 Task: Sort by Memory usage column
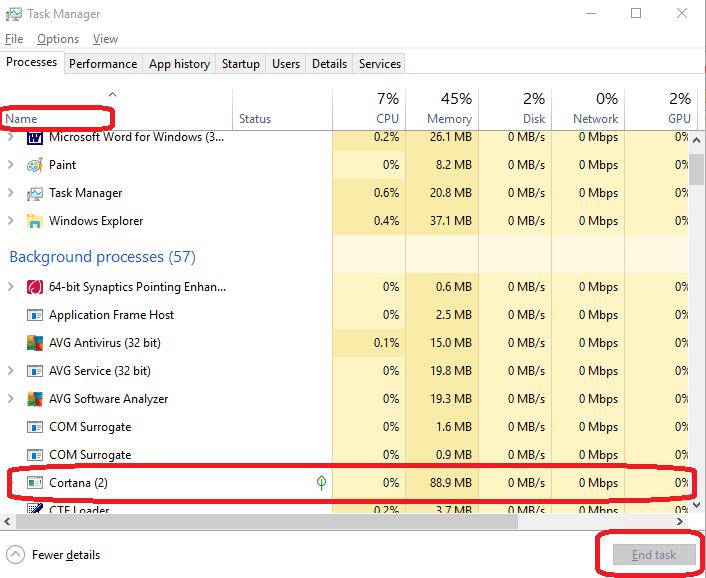(442, 110)
